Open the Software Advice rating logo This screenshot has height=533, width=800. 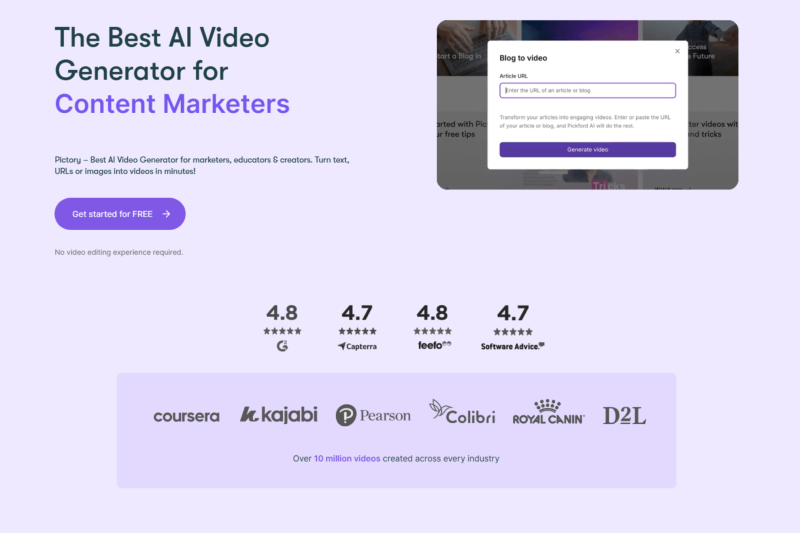(x=513, y=346)
